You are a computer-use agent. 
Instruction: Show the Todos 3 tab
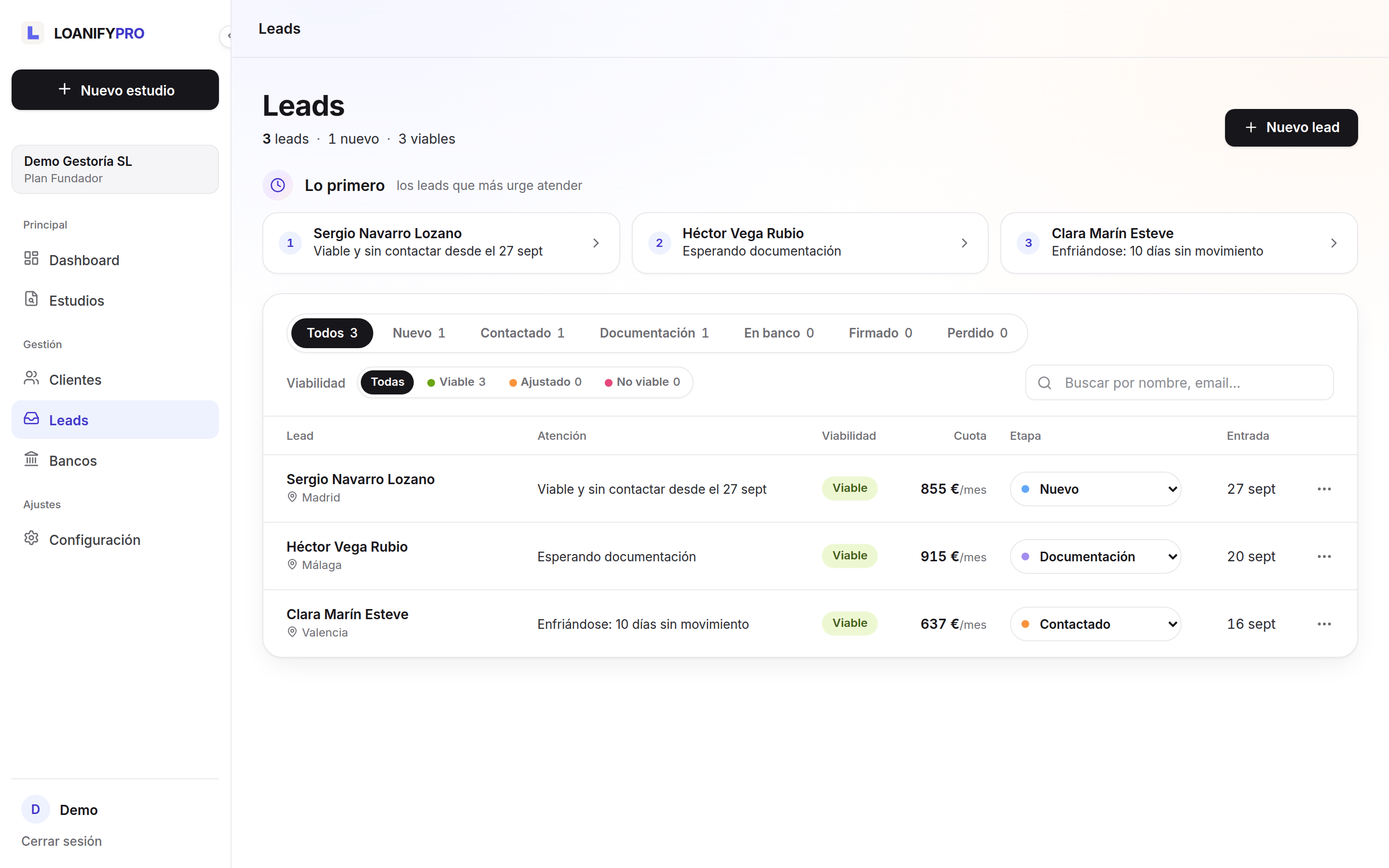point(332,333)
